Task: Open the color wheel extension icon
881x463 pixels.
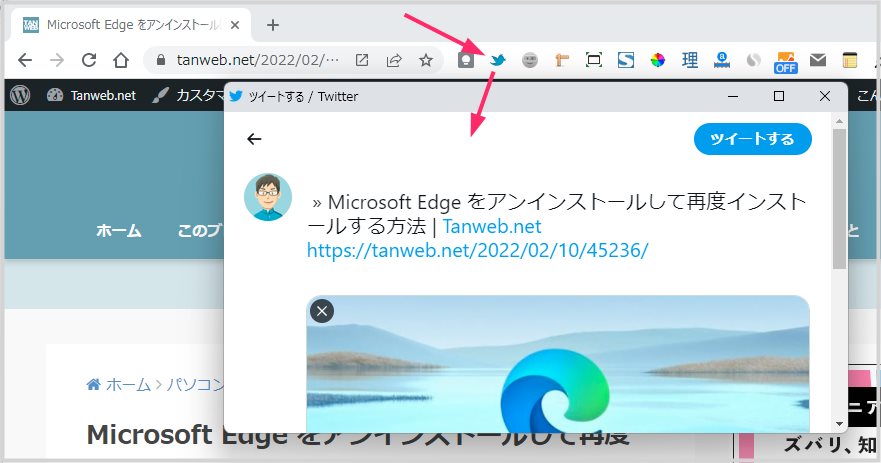Action: point(658,60)
